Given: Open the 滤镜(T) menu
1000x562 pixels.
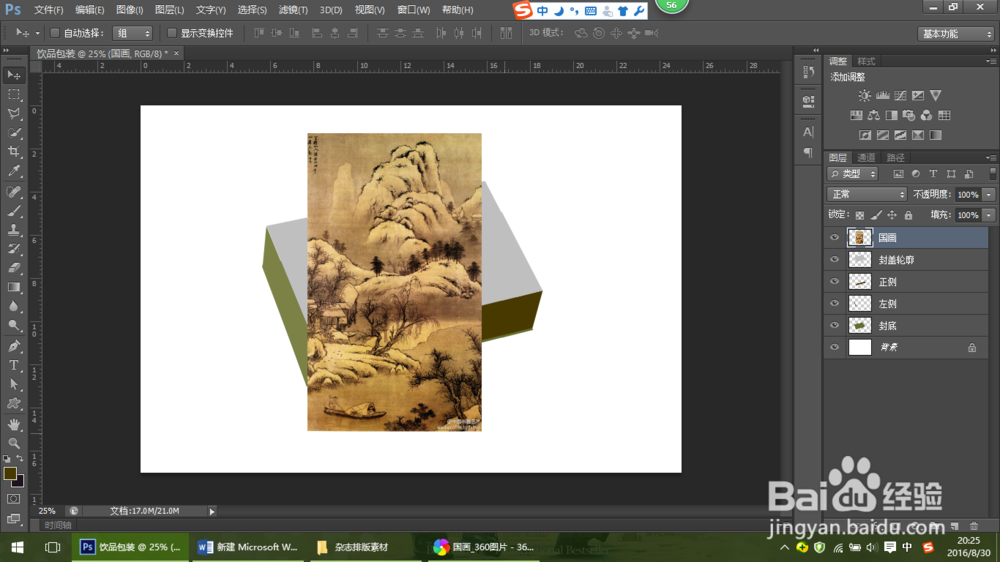Looking at the screenshot, I should click(x=293, y=10).
